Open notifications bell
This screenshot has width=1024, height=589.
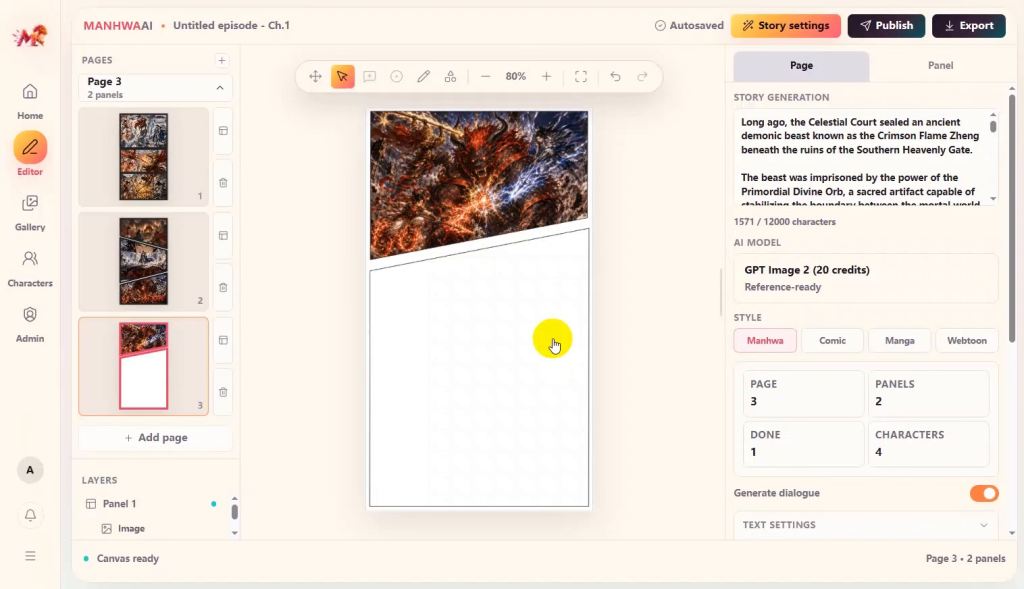click(x=30, y=515)
